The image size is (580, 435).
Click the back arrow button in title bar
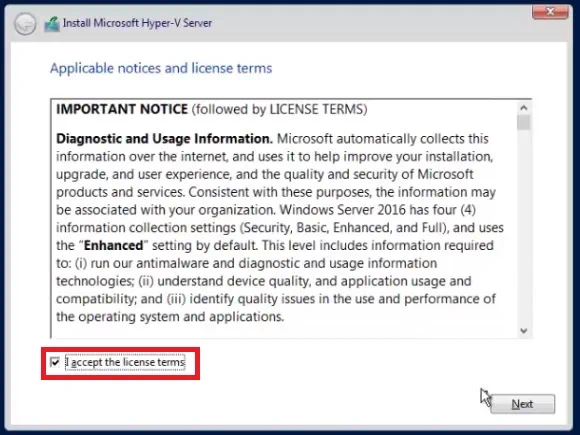click(25, 24)
